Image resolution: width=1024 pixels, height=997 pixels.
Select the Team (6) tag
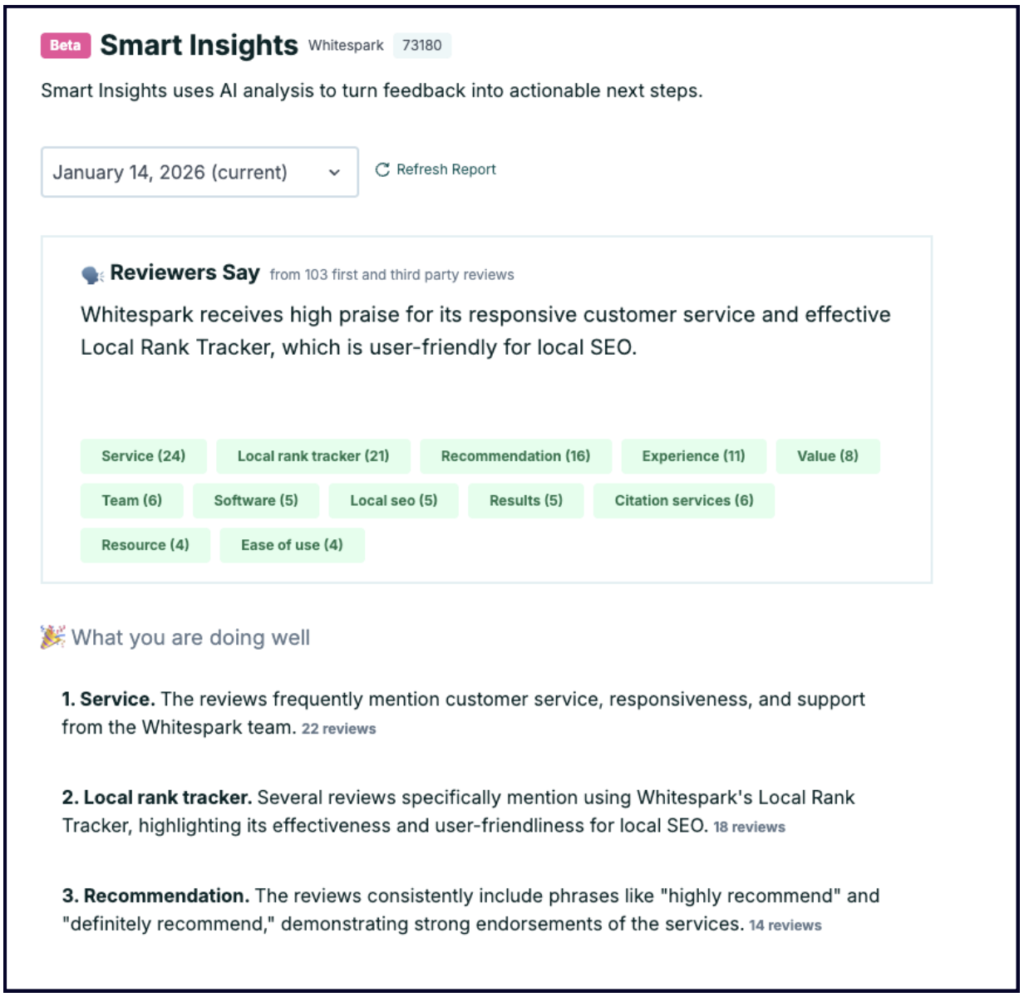[131, 501]
